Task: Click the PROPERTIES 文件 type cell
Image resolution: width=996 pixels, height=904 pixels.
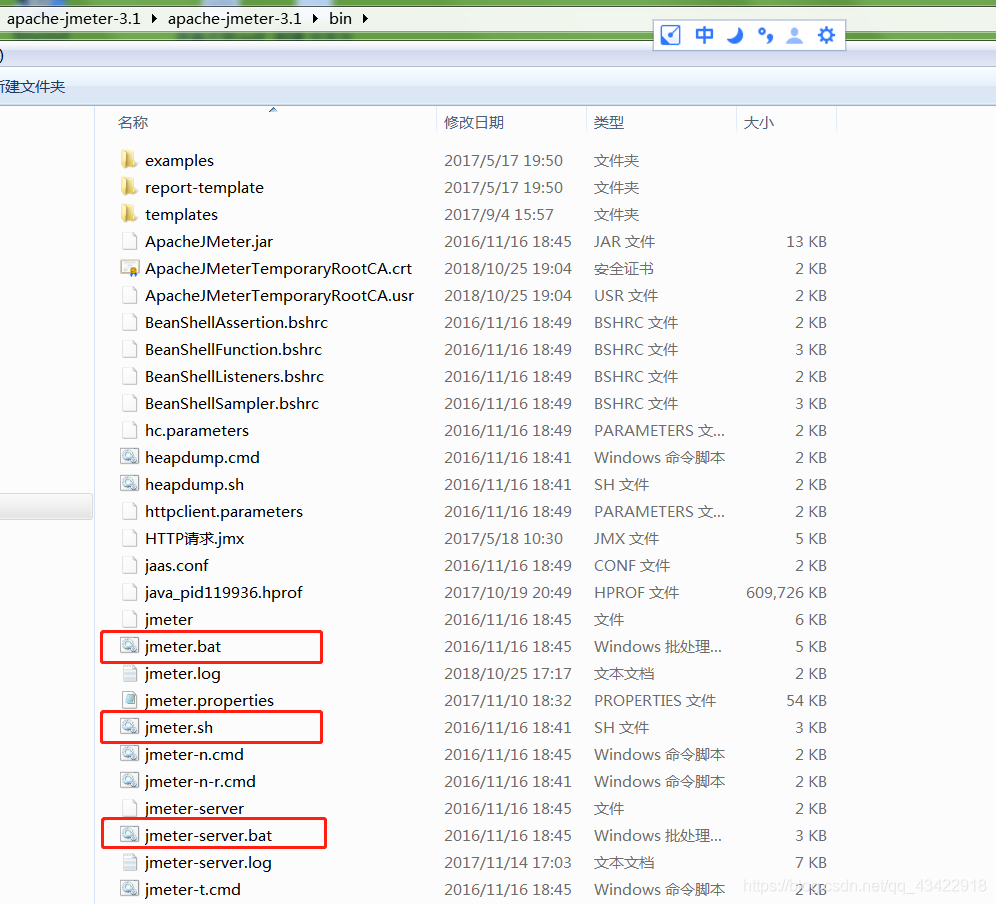Action: tap(655, 700)
